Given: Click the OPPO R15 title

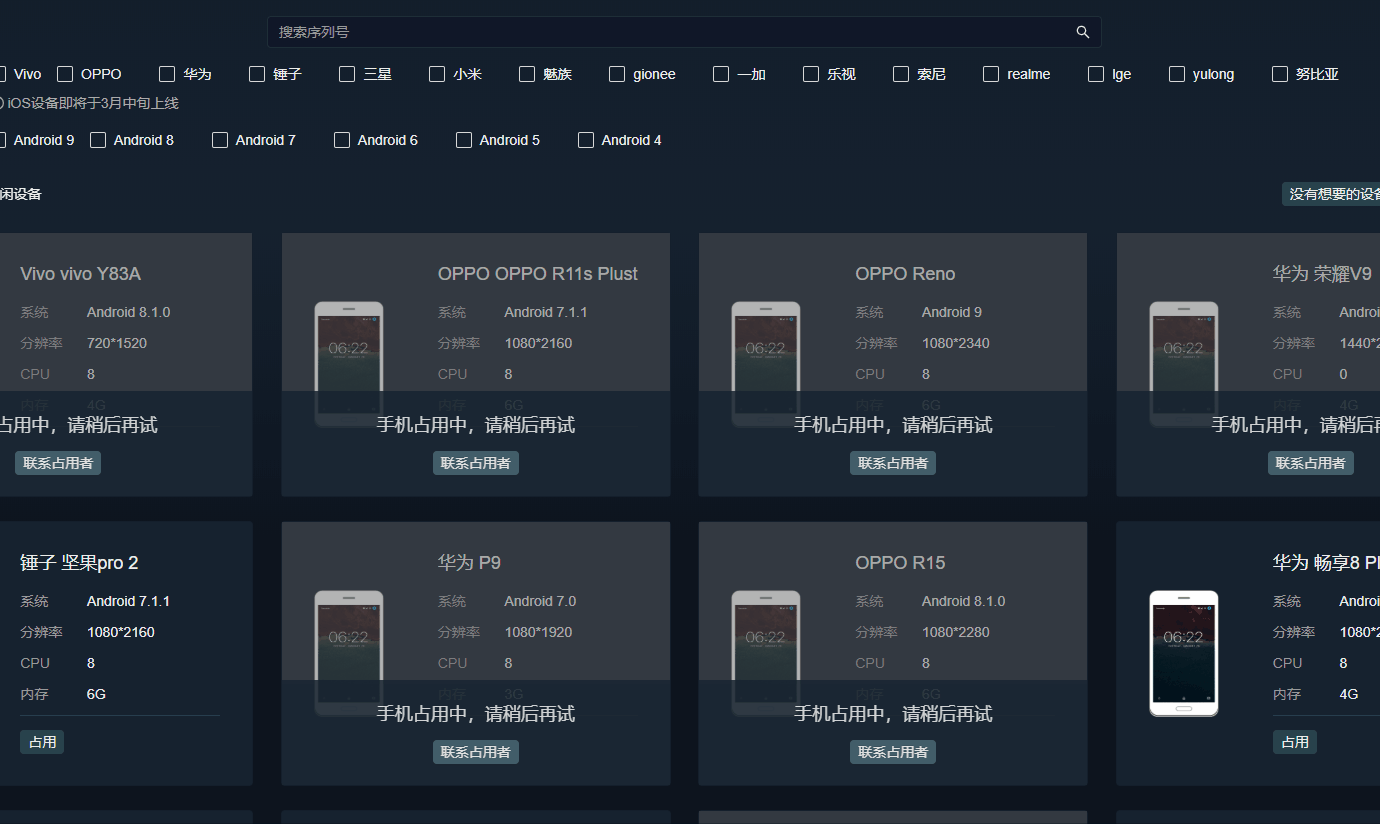Looking at the screenshot, I should point(900,563).
